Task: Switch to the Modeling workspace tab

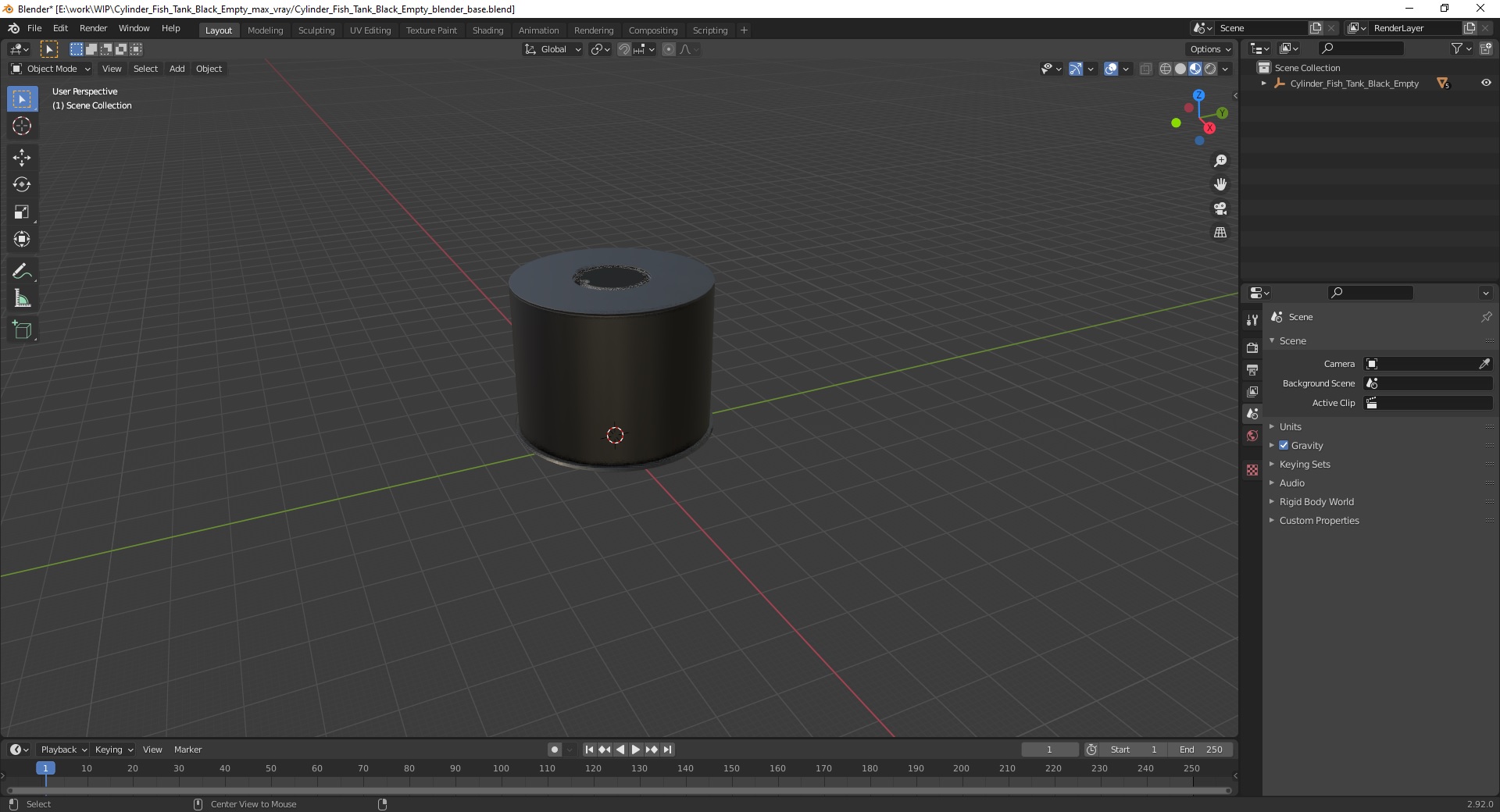Action: pyautogui.click(x=265, y=30)
